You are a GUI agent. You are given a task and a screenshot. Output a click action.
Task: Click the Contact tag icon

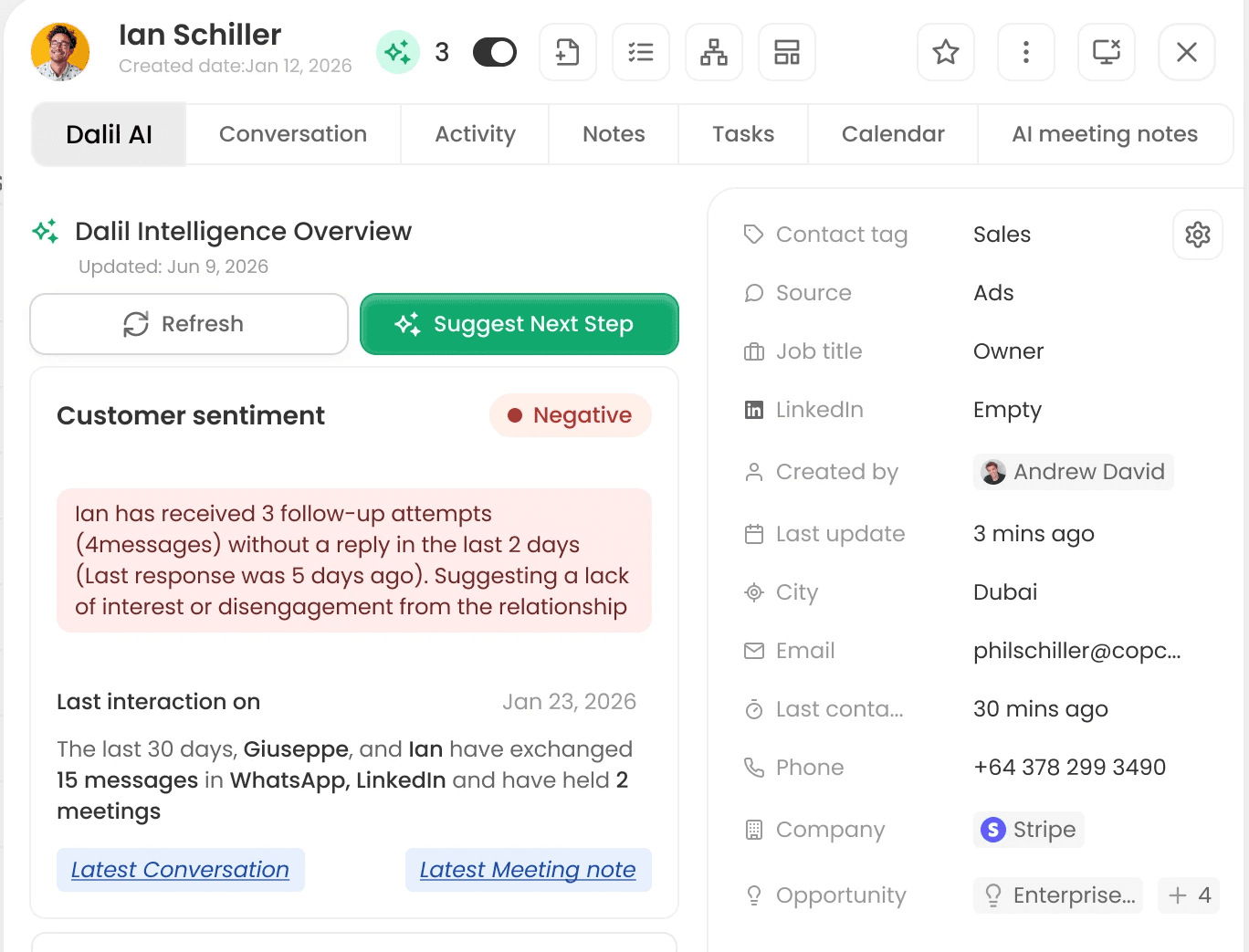pyautogui.click(x=753, y=235)
